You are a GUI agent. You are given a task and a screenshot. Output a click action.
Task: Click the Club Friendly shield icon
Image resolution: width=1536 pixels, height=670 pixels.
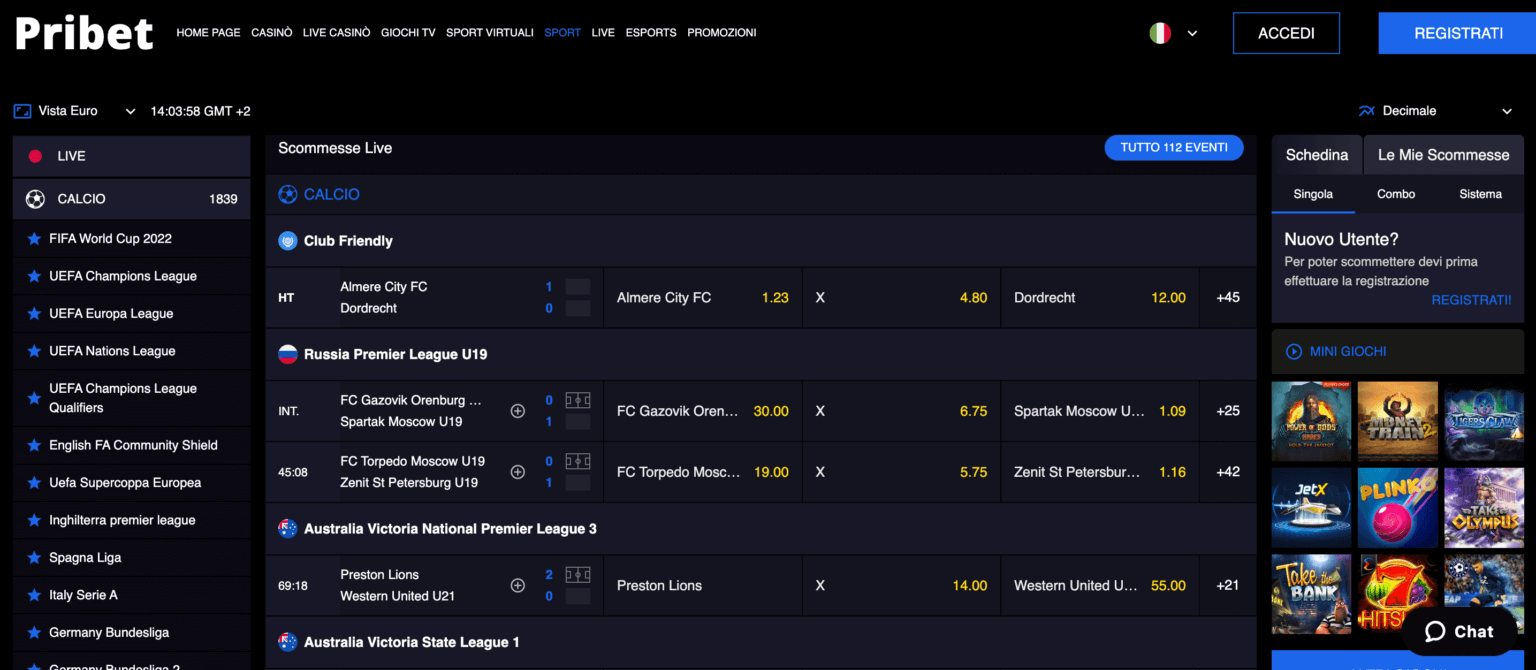pyautogui.click(x=288, y=241)
